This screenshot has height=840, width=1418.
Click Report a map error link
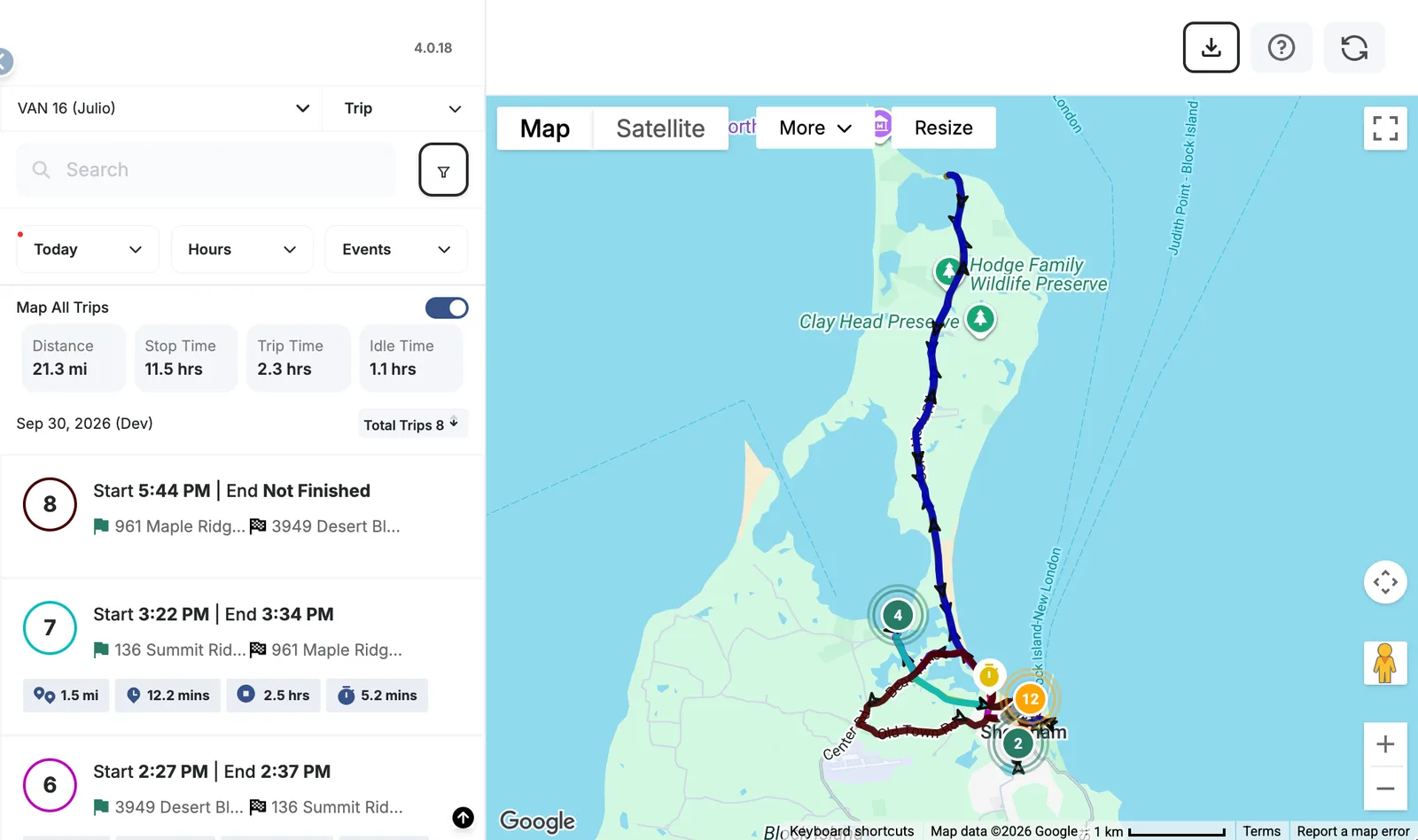(1353, 831)
